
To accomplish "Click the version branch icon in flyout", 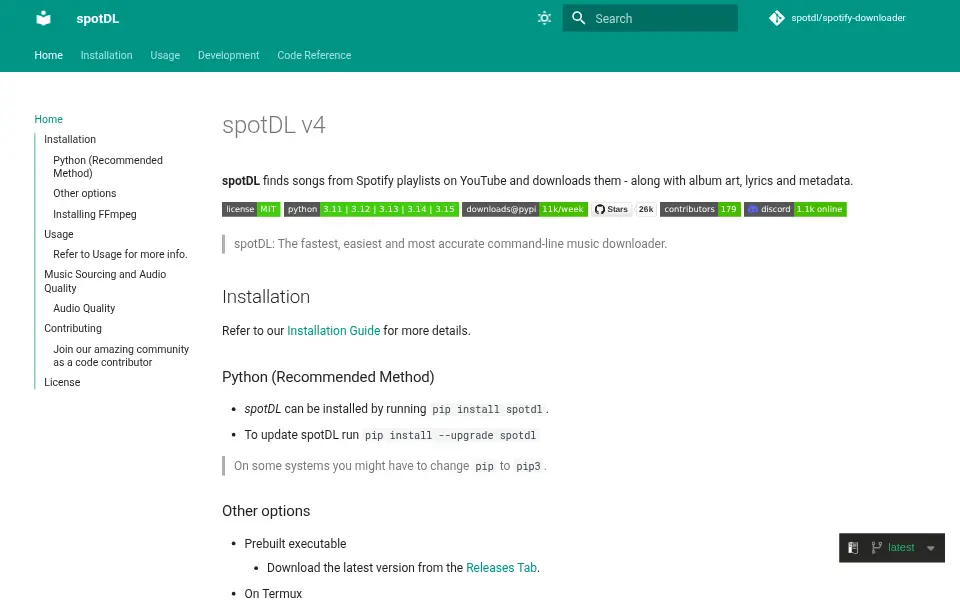I will [x=877, y=547].
